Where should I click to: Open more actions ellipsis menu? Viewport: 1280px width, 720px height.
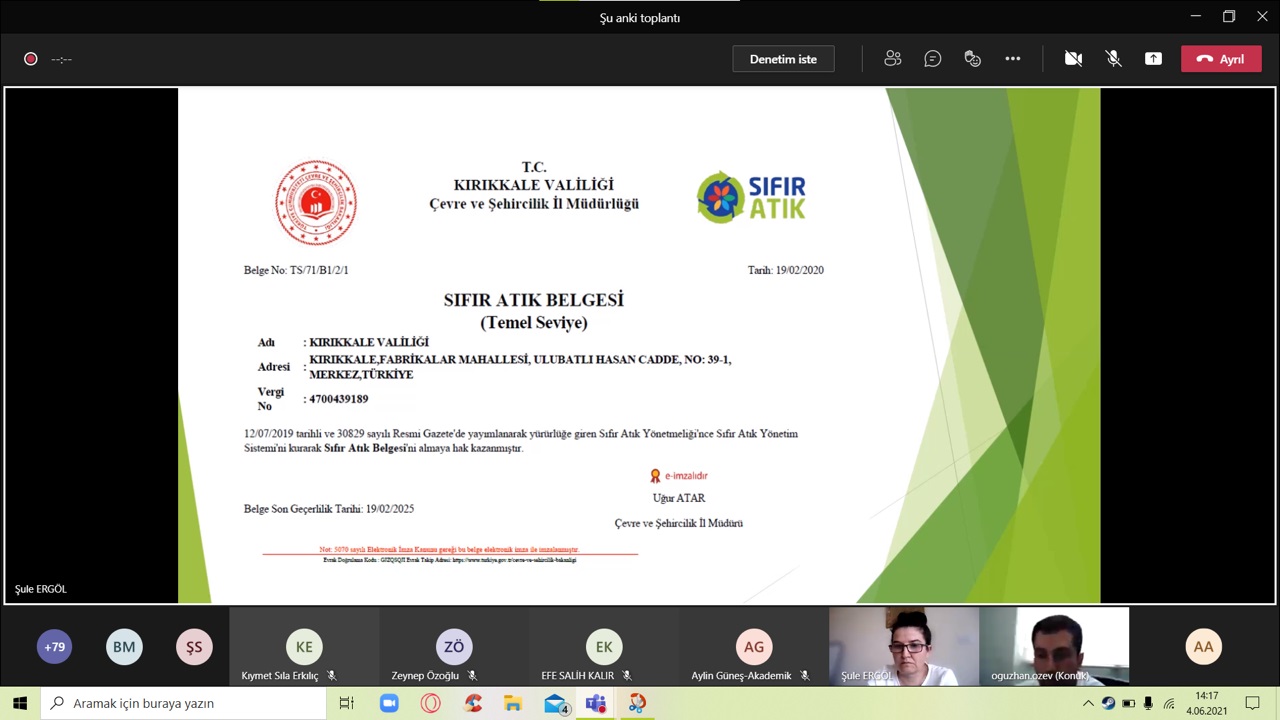coord(1013,59)
